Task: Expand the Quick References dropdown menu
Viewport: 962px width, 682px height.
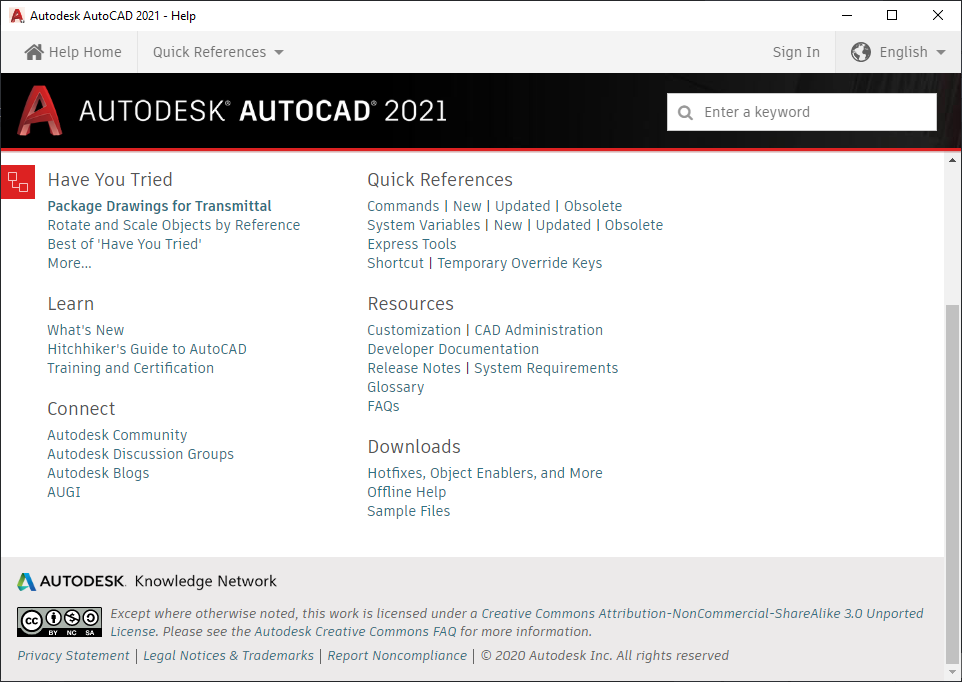Action: pos(218,52)
